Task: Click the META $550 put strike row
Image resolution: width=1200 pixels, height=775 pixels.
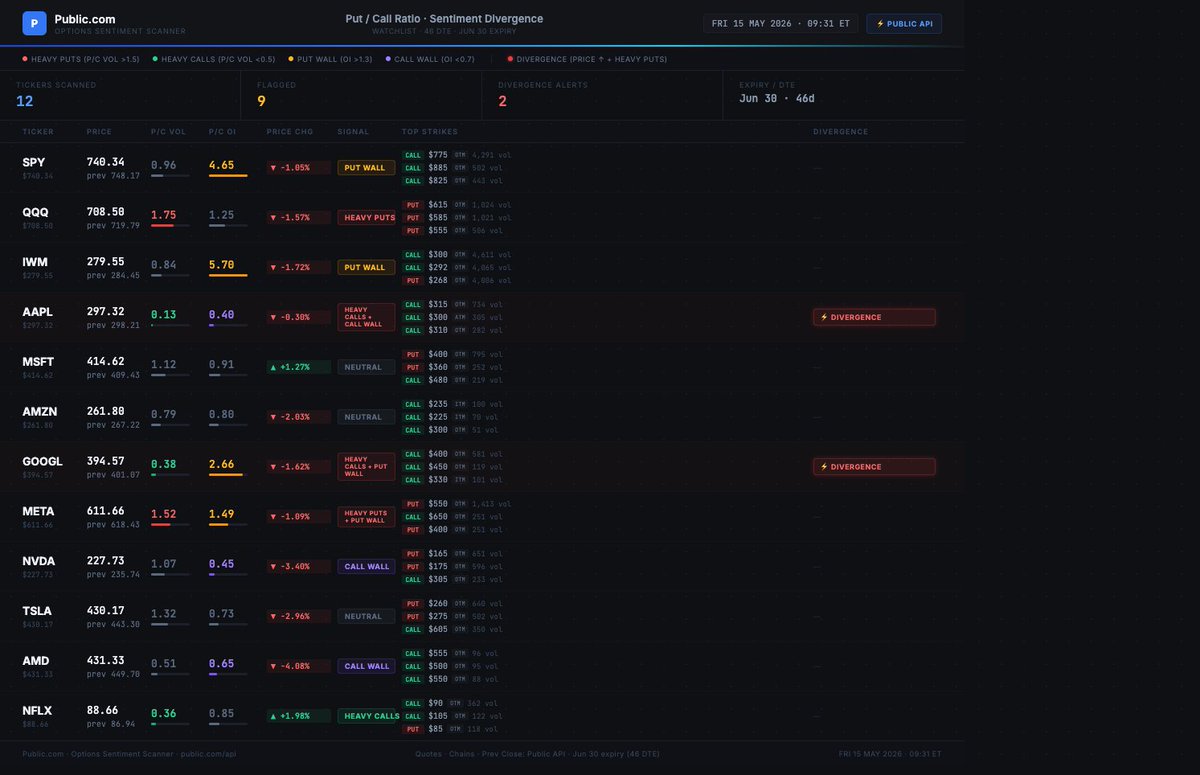Action: 456,504
